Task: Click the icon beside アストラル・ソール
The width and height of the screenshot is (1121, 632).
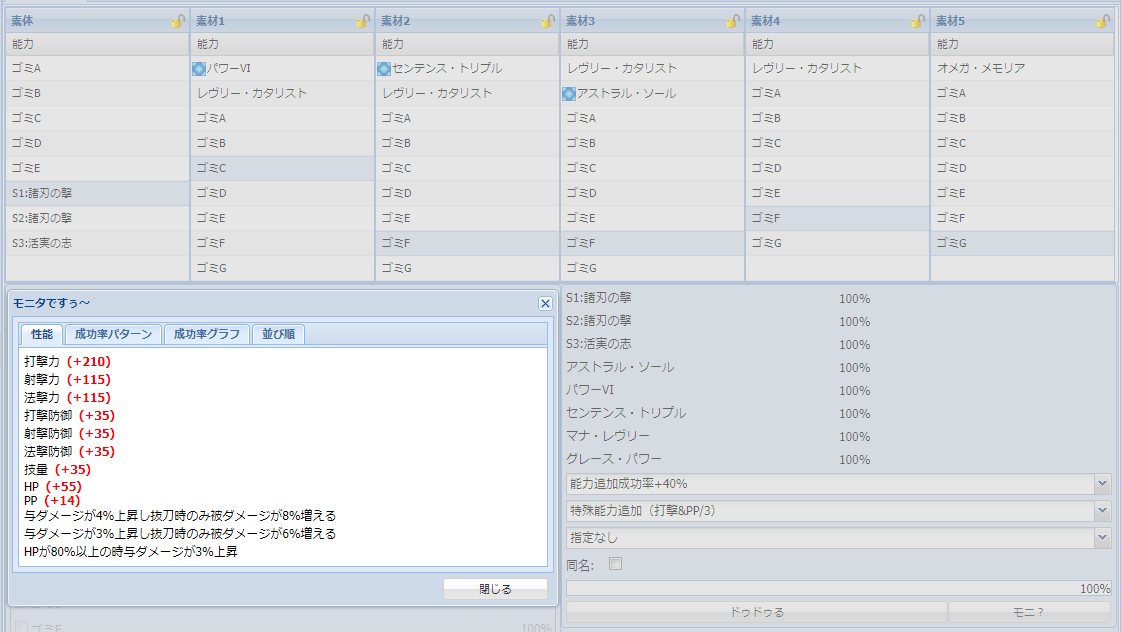Action: tap(569, 94)
